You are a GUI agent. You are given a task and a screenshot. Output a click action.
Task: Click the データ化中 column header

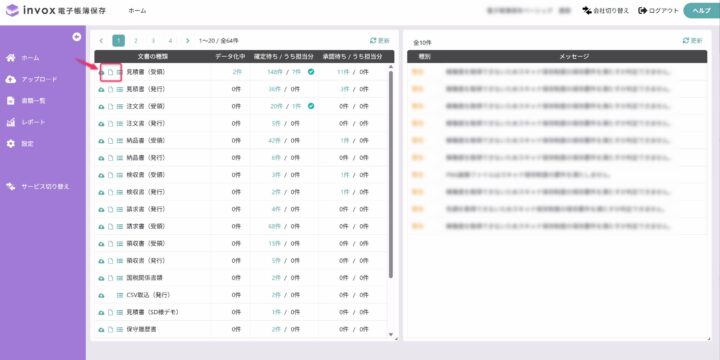point(231,56)
